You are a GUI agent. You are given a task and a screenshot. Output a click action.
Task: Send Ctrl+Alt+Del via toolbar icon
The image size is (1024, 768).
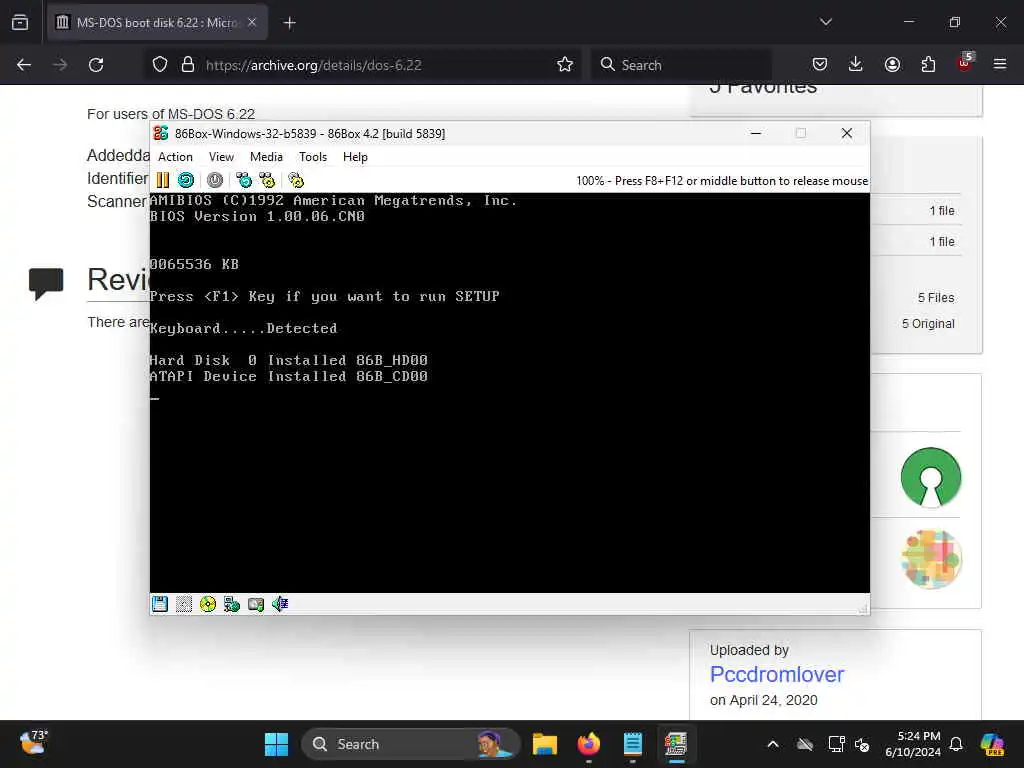(x=244, y=180)
